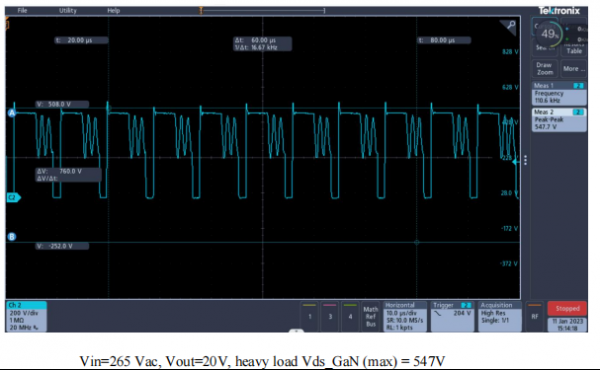The width and height of the screenshot is (600, 370).
Task: Enable channel 1 button
Action: click(x=310, y=316)
